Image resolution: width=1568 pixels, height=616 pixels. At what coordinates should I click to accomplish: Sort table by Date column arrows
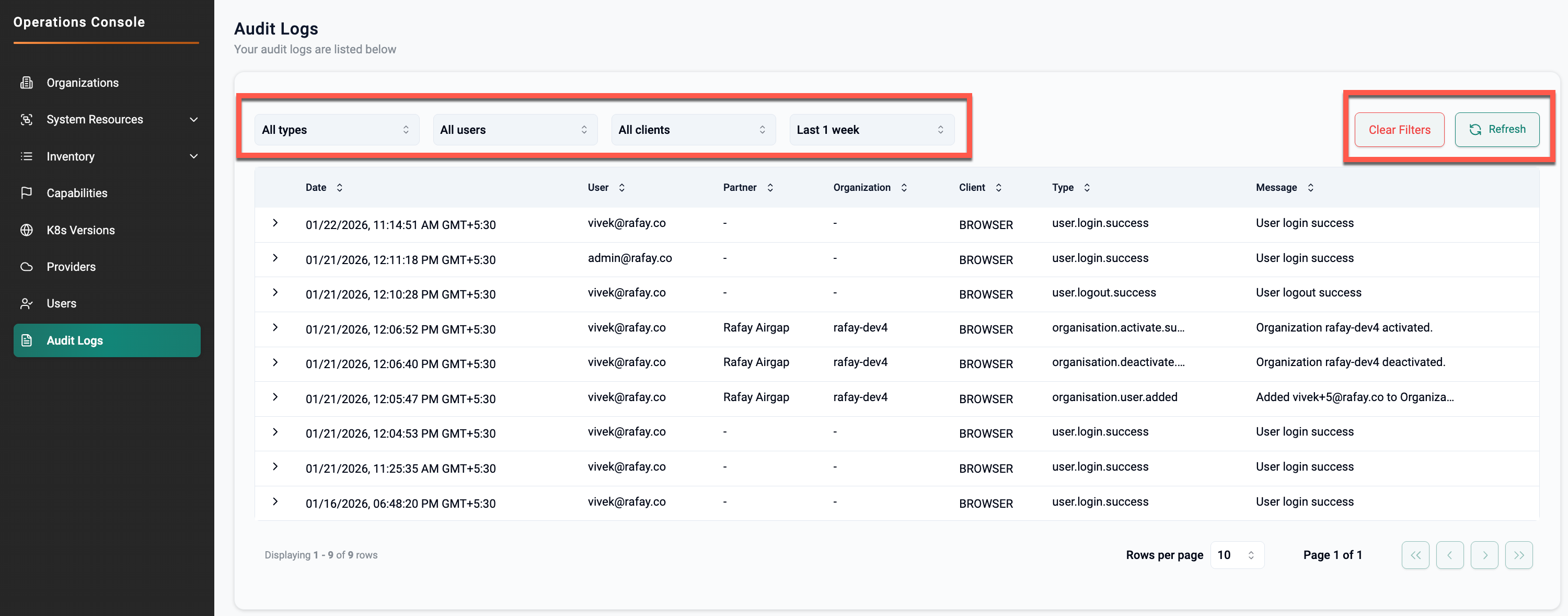pos(340,188)
